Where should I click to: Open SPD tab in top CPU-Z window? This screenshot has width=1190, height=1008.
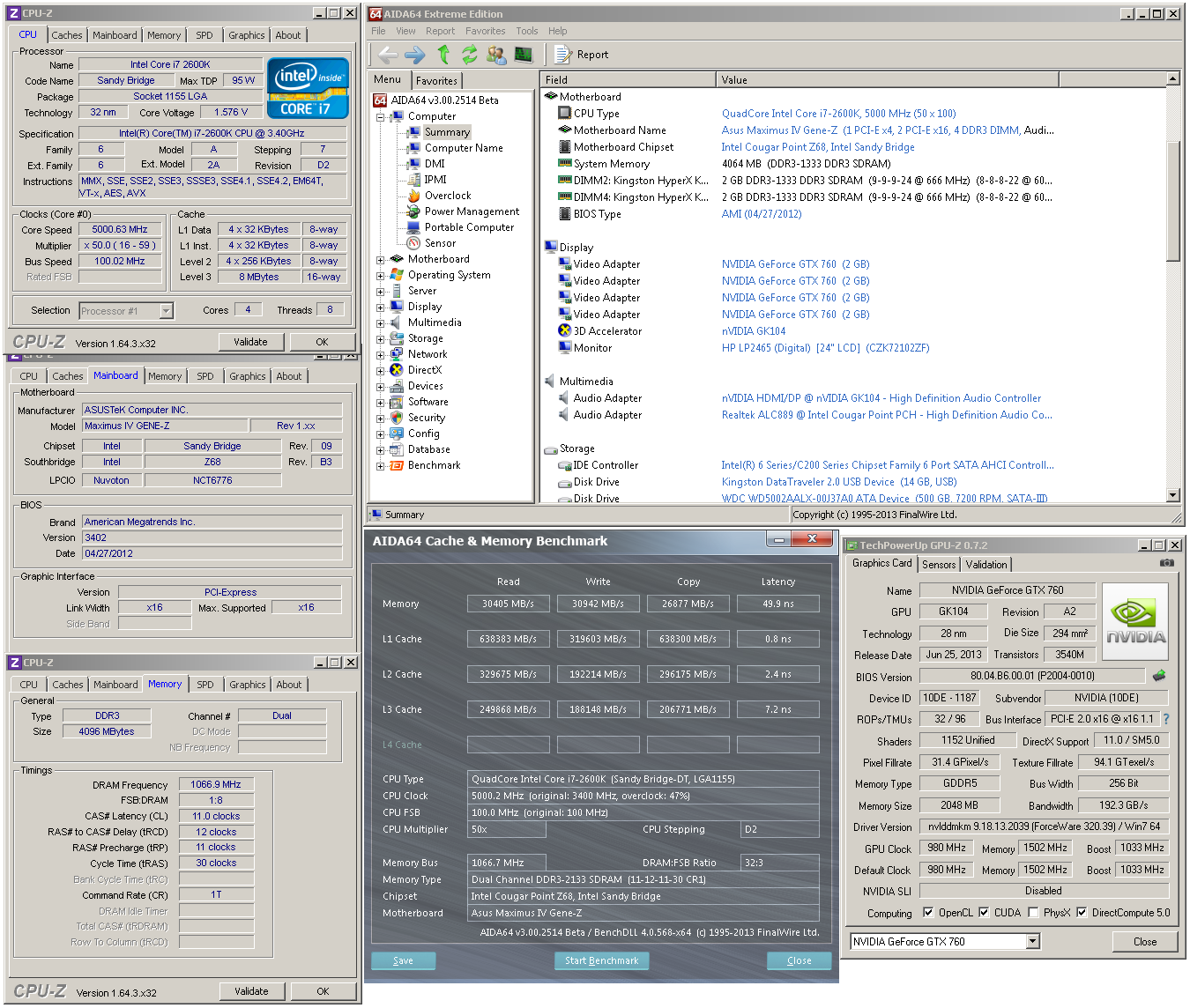coord(205,35)
